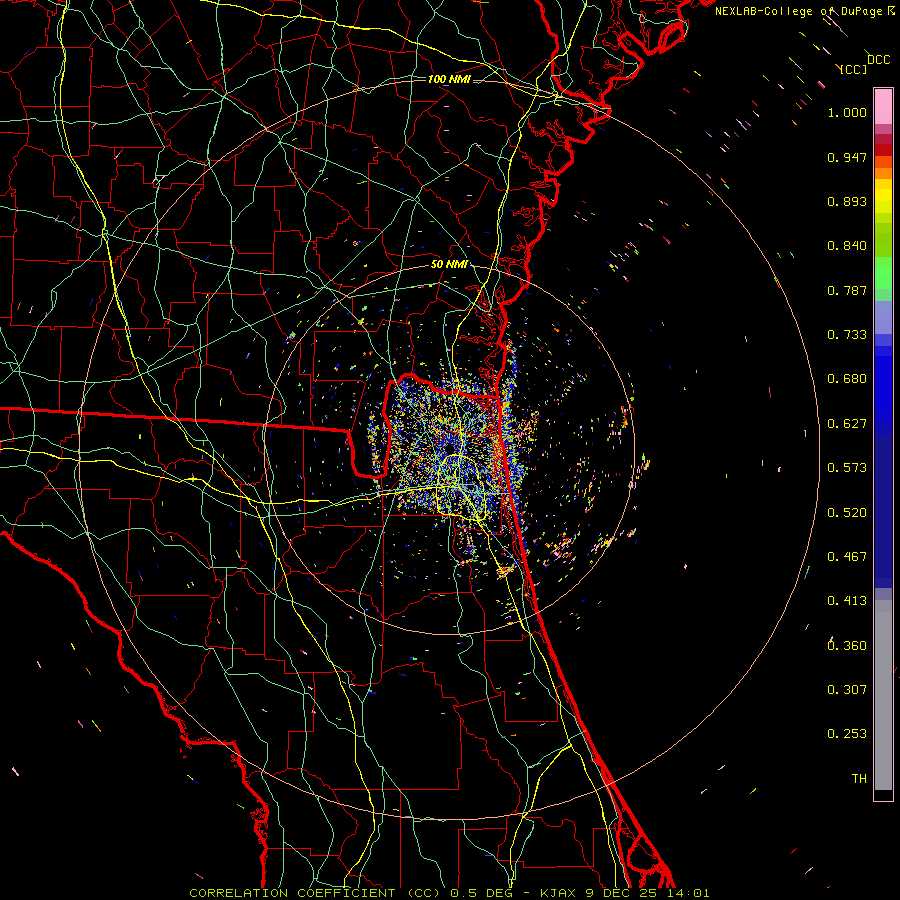Click the KJAX station identifier in the caption
Viewport: 900px width, 900px height.
(x=560, y=893)
